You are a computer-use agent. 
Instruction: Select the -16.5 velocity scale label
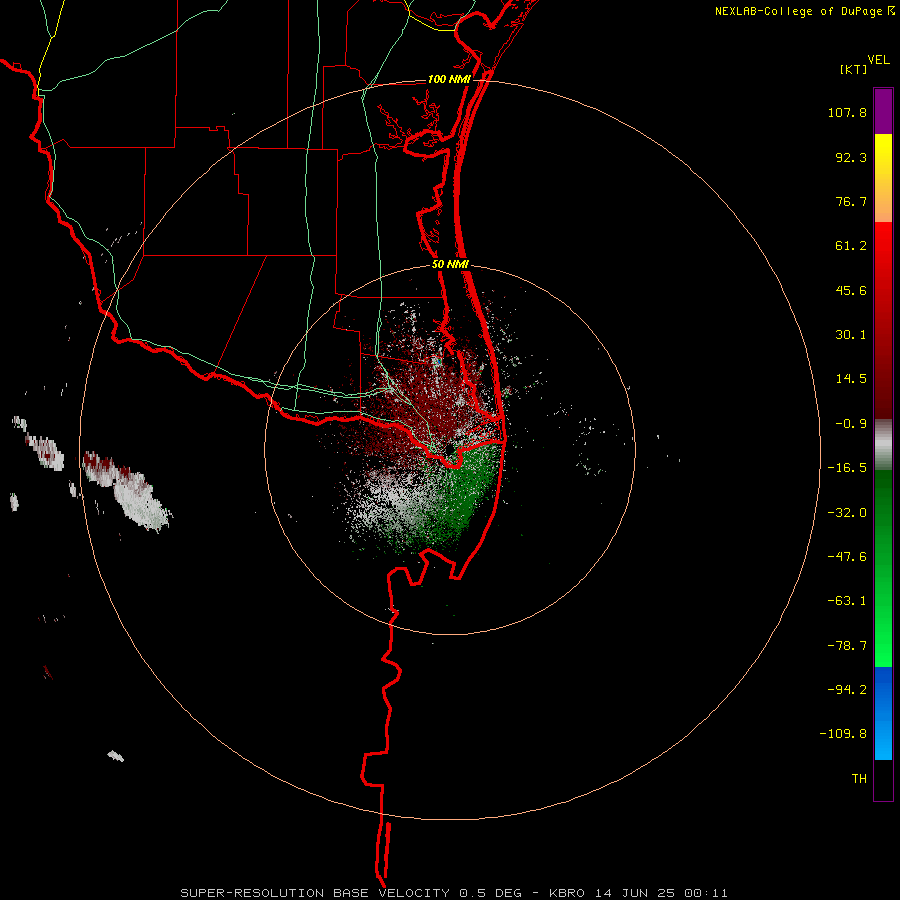[847, 468]
